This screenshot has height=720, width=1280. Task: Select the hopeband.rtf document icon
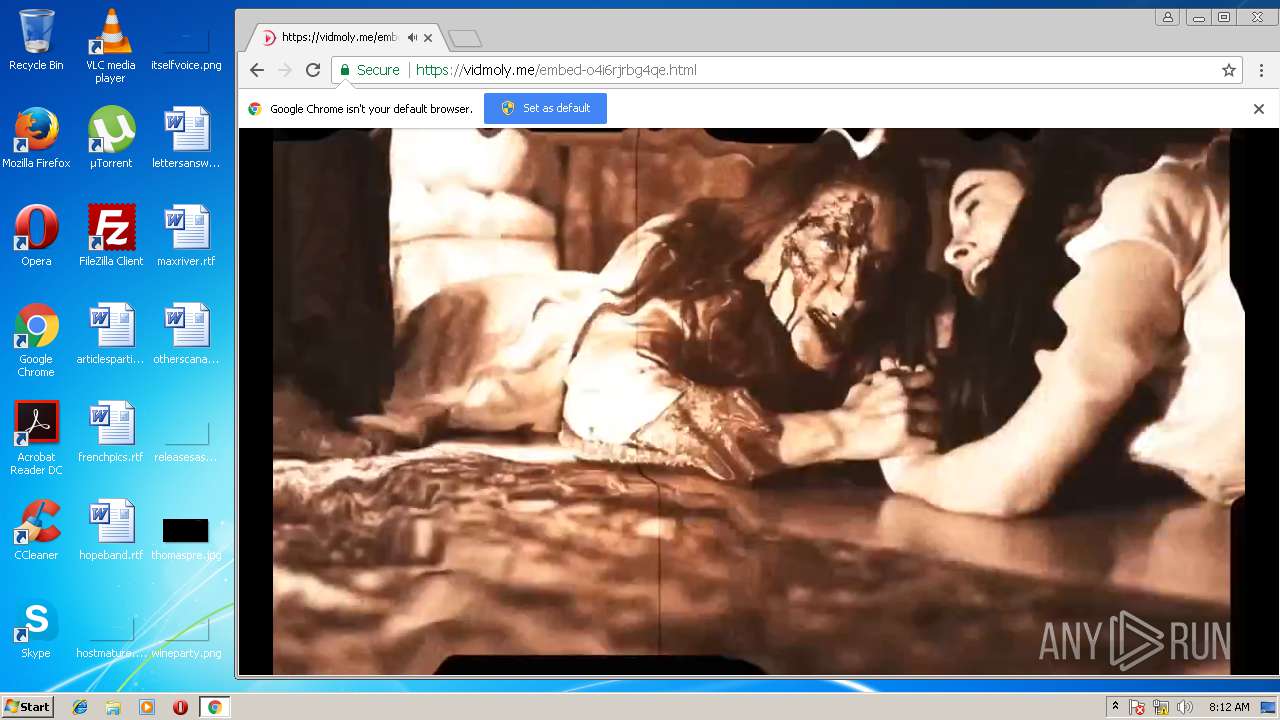(x=110, y=530)
